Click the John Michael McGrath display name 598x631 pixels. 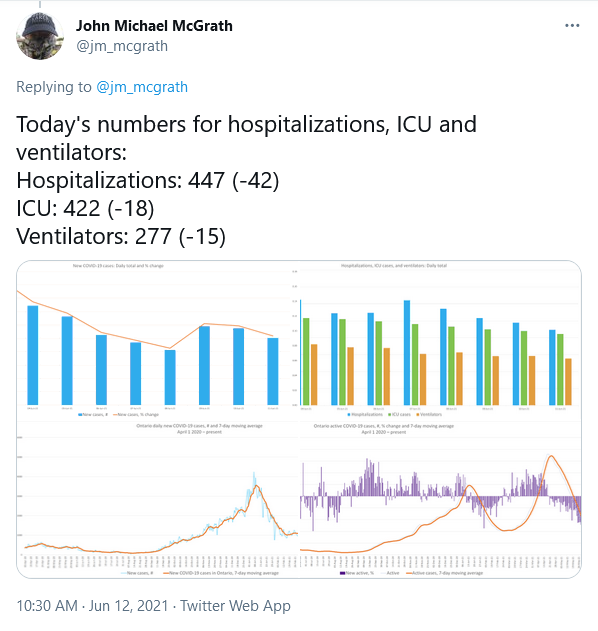click(154, 26)
